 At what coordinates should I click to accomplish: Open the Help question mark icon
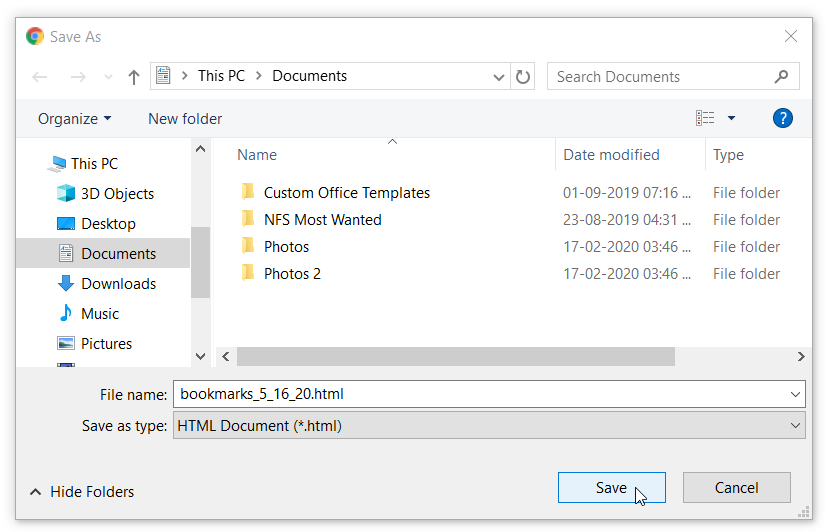point(783,118)
